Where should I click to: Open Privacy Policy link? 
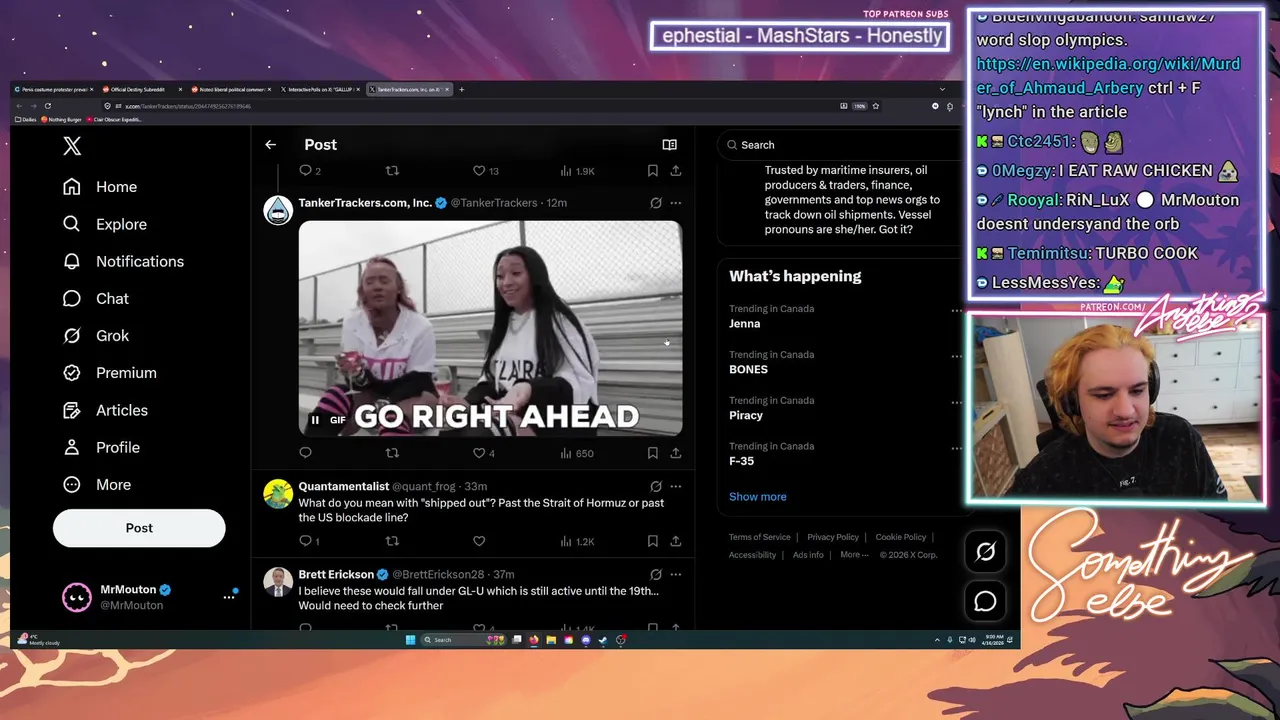(833, 537)
